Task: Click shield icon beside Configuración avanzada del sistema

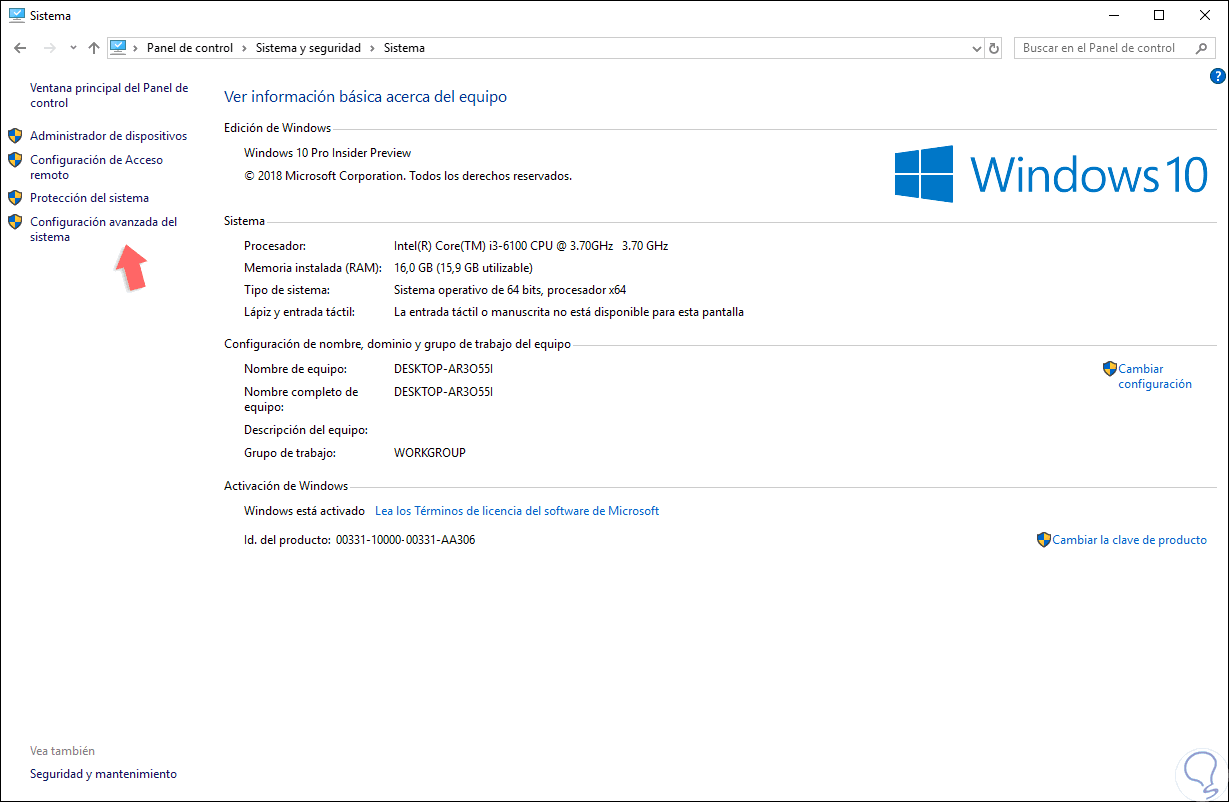Action: coord(15,221)
